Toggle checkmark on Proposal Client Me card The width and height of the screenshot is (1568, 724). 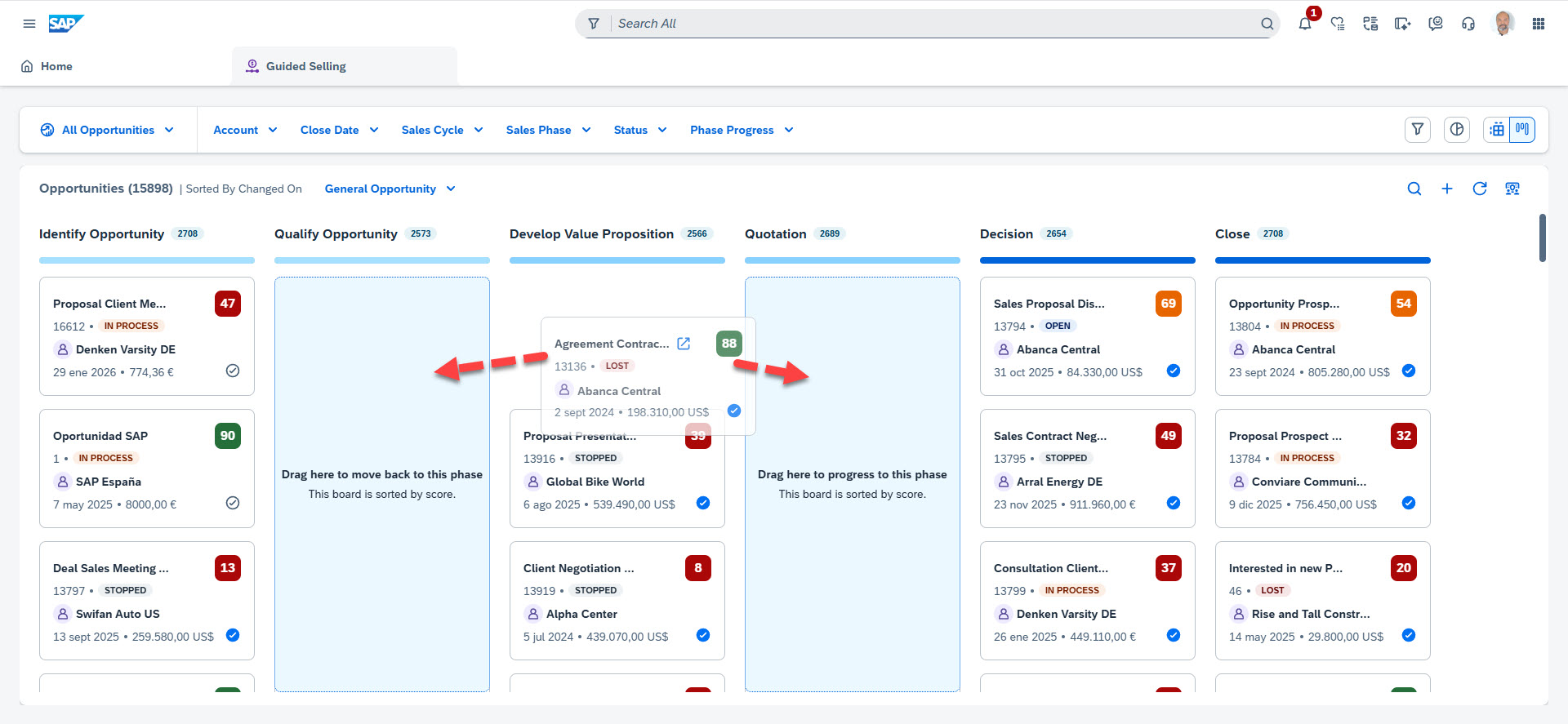(x=233, y=371)
